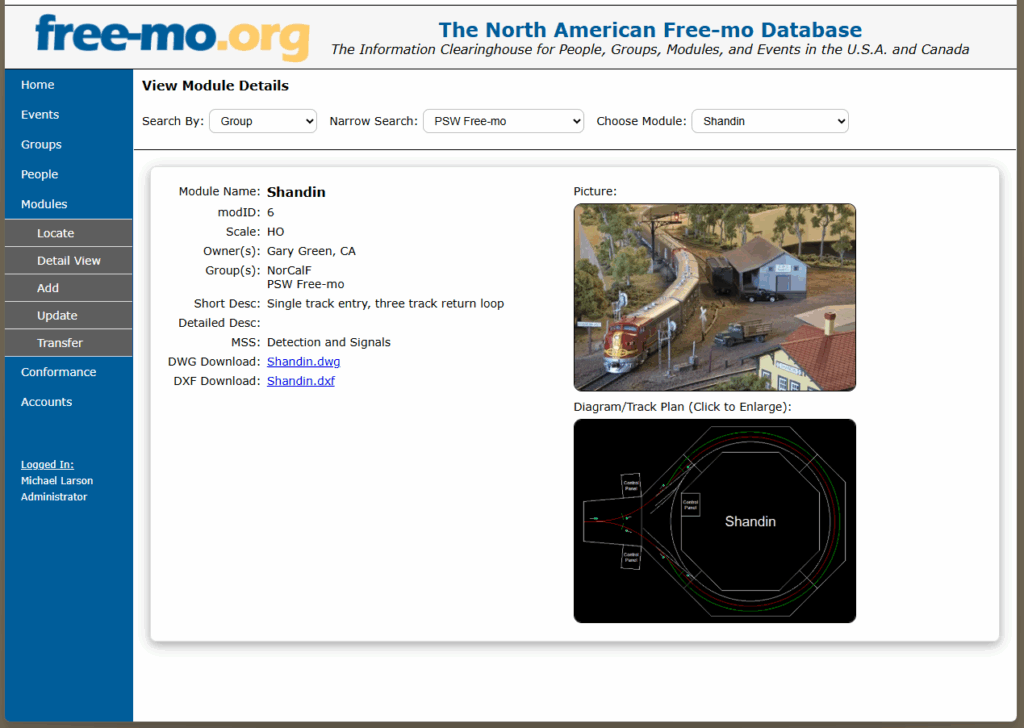Open the Choose Module dropdown
This screenshot has width=1024, height=728.
click(770, 120)
